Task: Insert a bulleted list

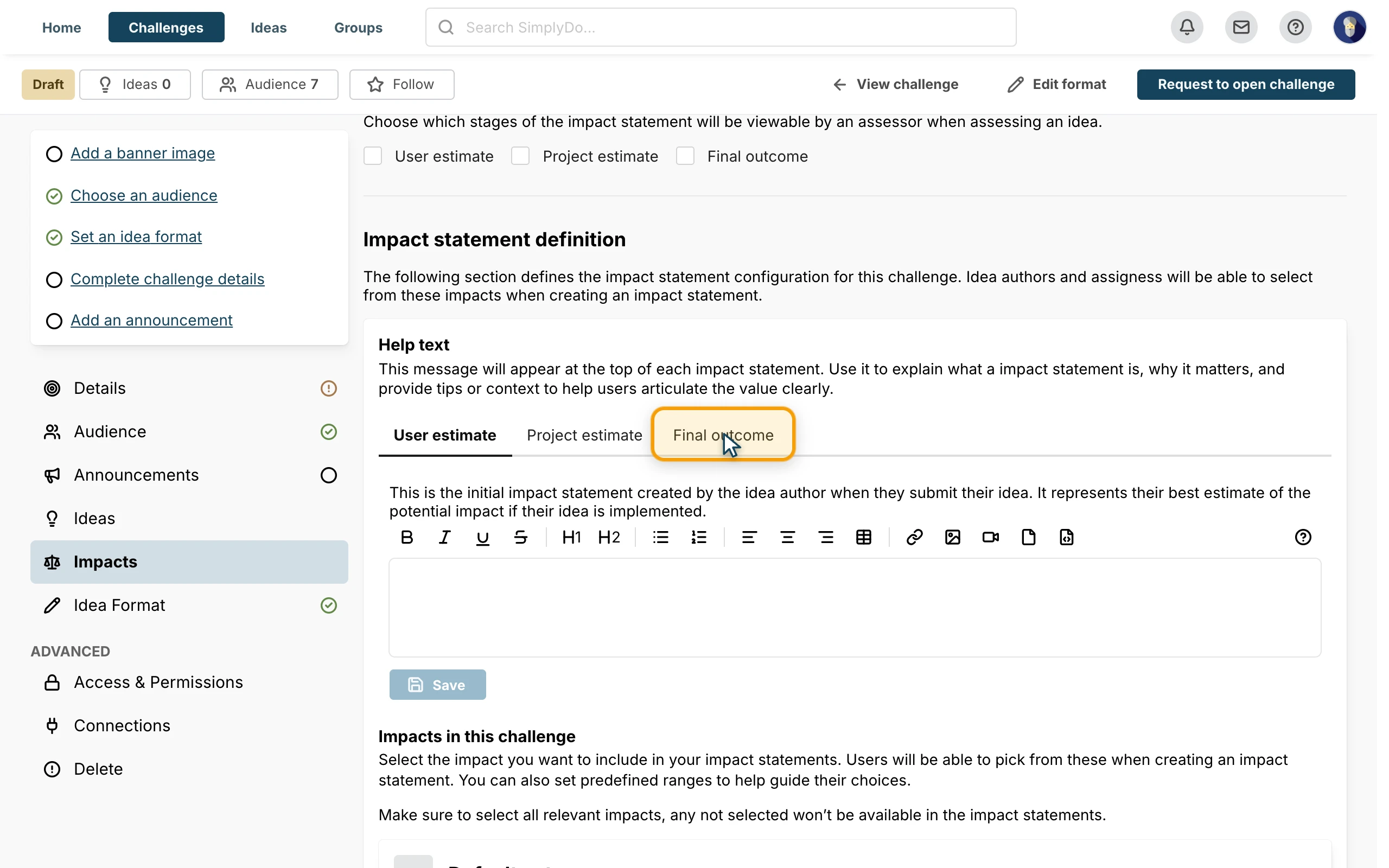Action: point(661,537)
